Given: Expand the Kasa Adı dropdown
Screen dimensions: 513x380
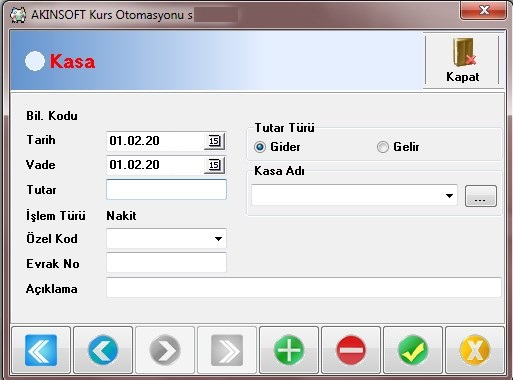Looking at the screenshot, I should [449, 196].
